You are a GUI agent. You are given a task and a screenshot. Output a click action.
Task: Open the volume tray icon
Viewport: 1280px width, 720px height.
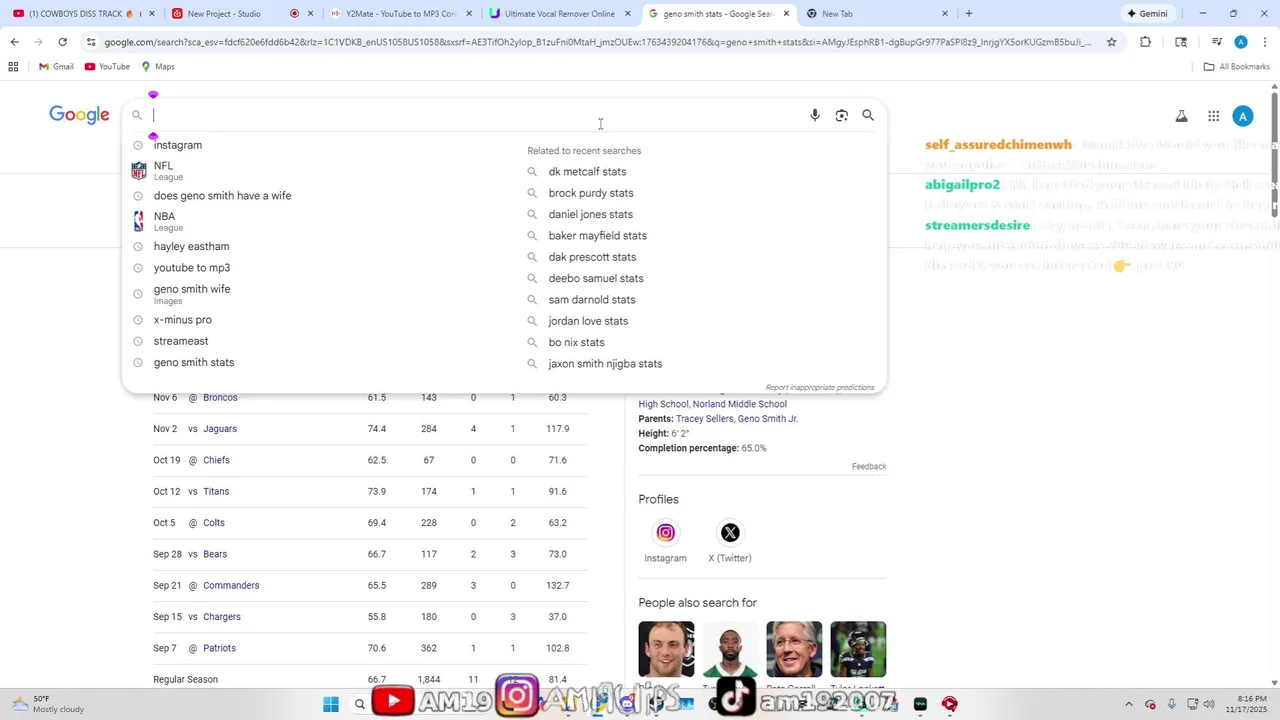1209,705
